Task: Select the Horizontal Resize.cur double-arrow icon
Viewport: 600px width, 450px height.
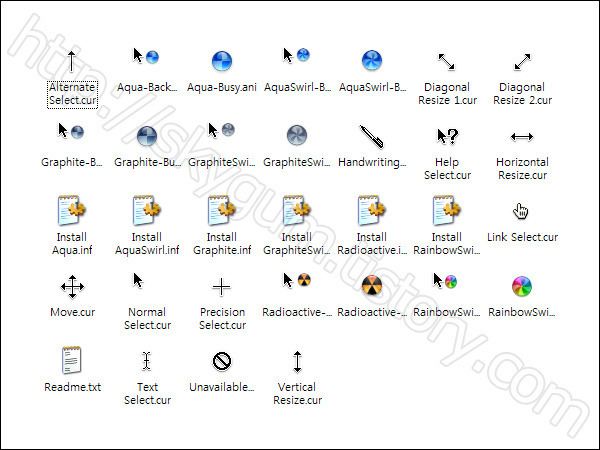Action: pyautogui.click(x=522, y=137)
